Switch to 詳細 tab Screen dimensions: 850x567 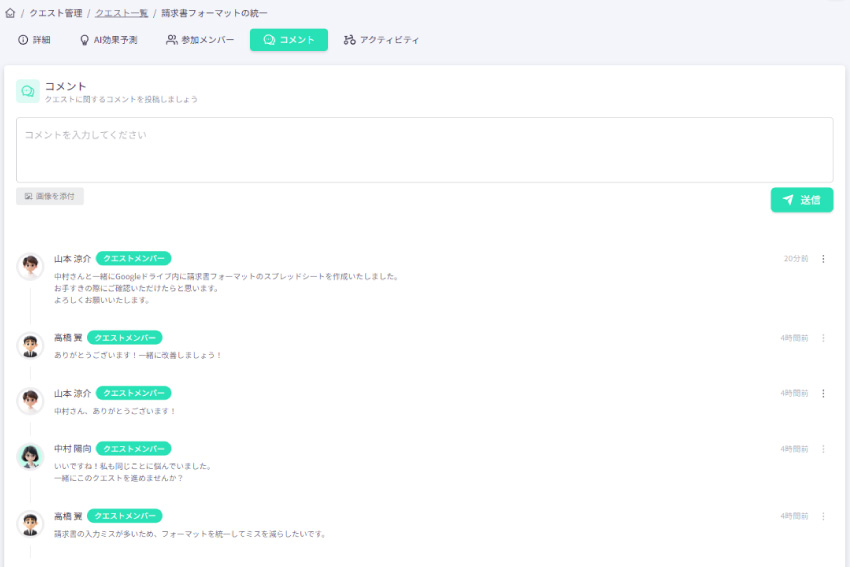tap(34, 40)
